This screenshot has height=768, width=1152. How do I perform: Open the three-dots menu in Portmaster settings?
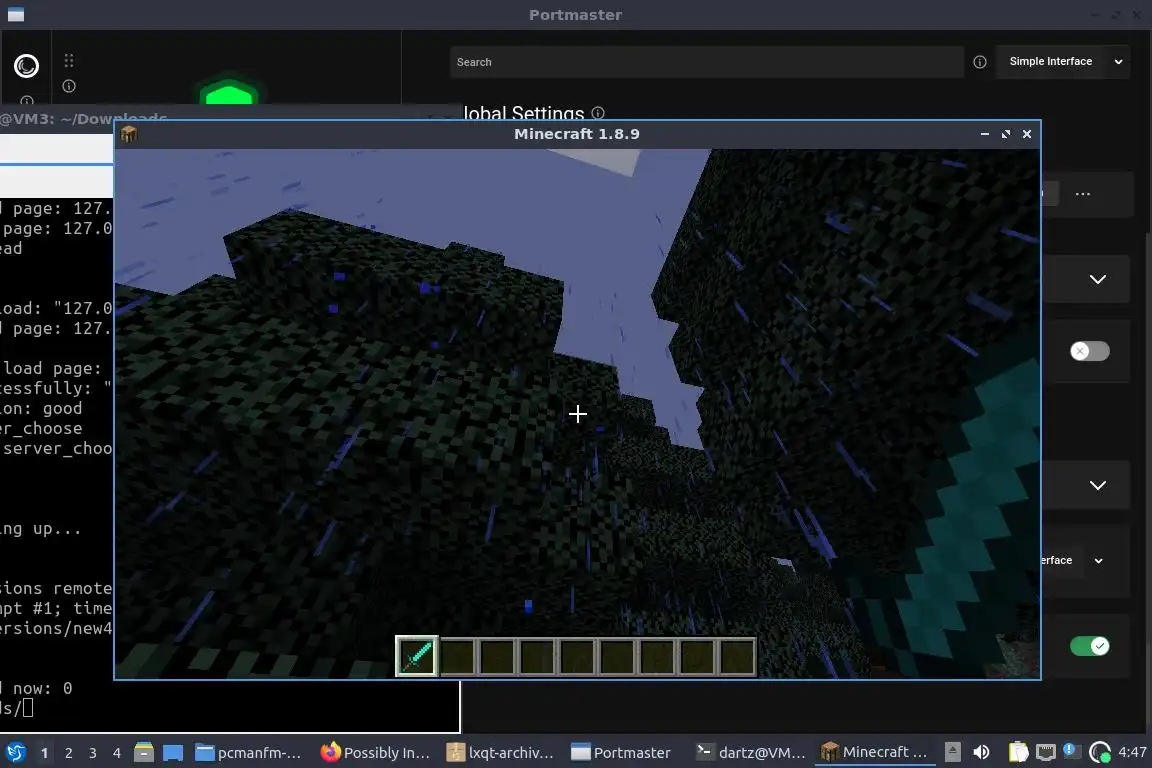click(x=1082, y=194)
